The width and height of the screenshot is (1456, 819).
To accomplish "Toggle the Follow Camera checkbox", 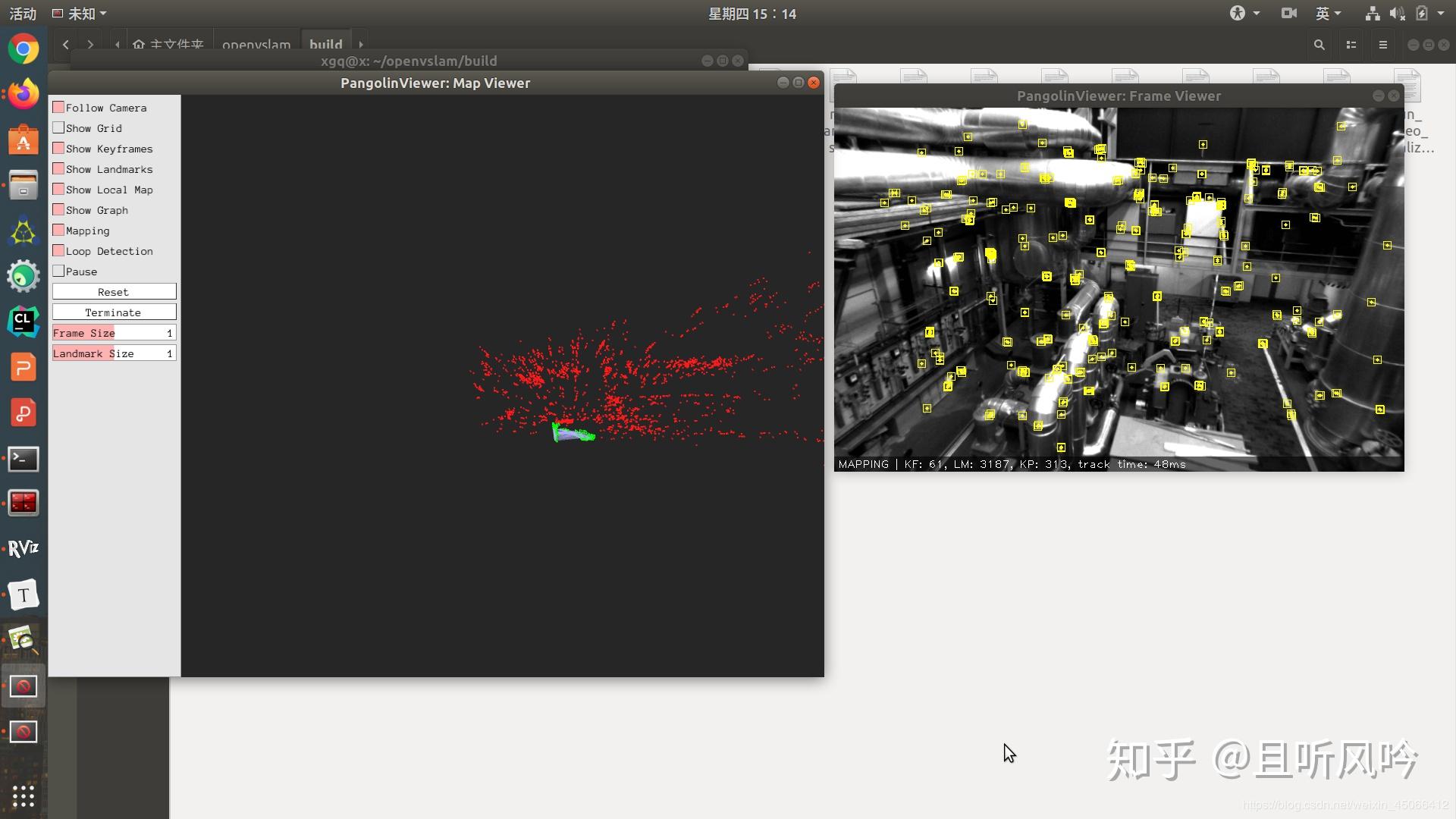I will point(58,108).
